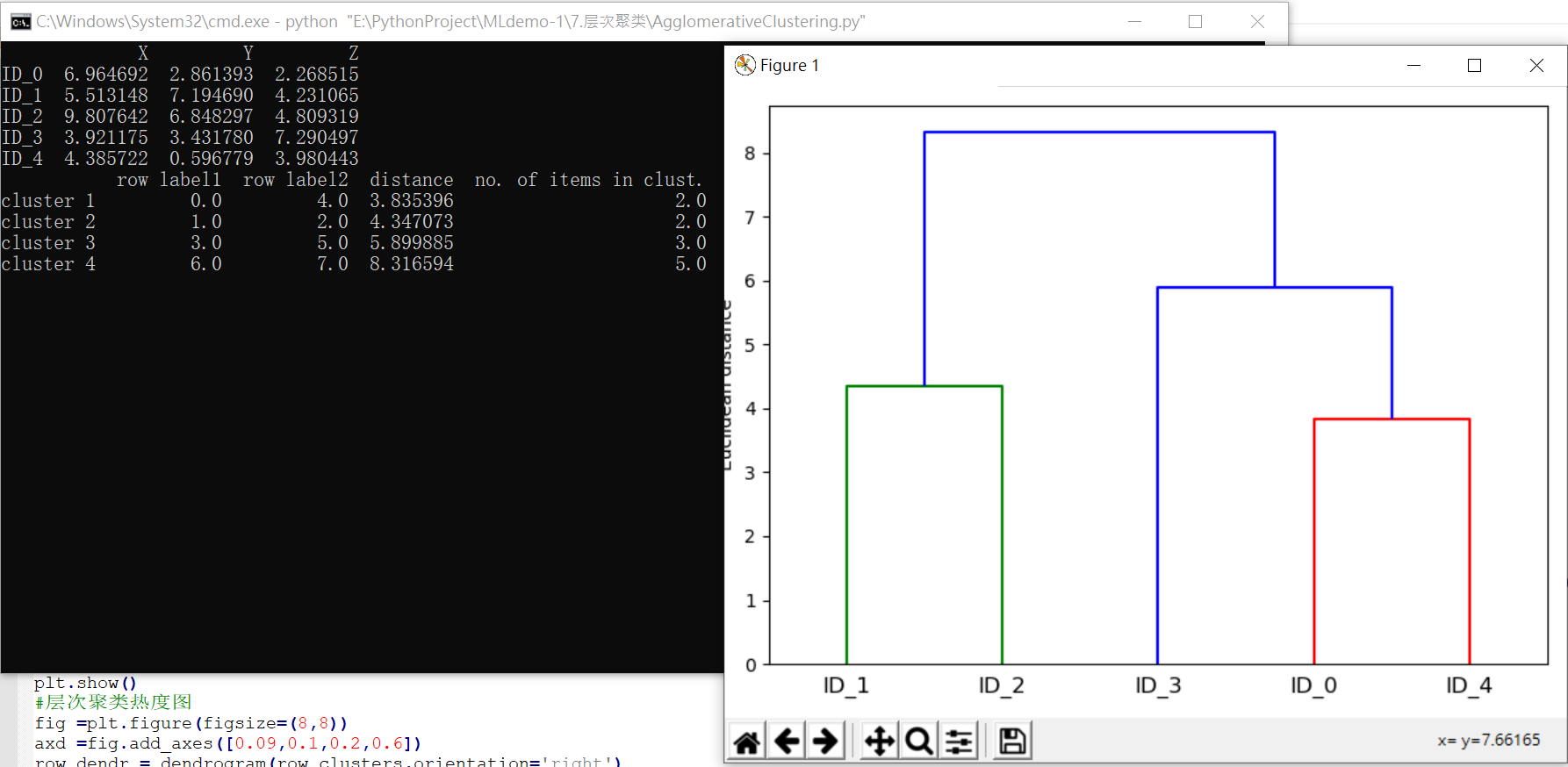Save the figure with disk icon

(1012, 742)
